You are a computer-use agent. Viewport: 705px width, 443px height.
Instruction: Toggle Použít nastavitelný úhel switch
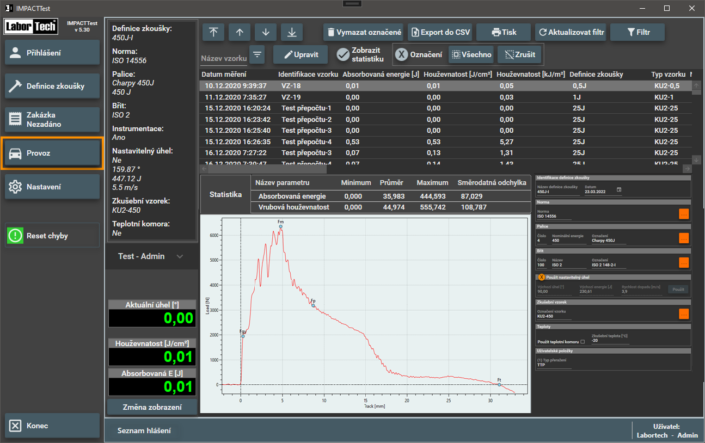[x=541, y=277]
